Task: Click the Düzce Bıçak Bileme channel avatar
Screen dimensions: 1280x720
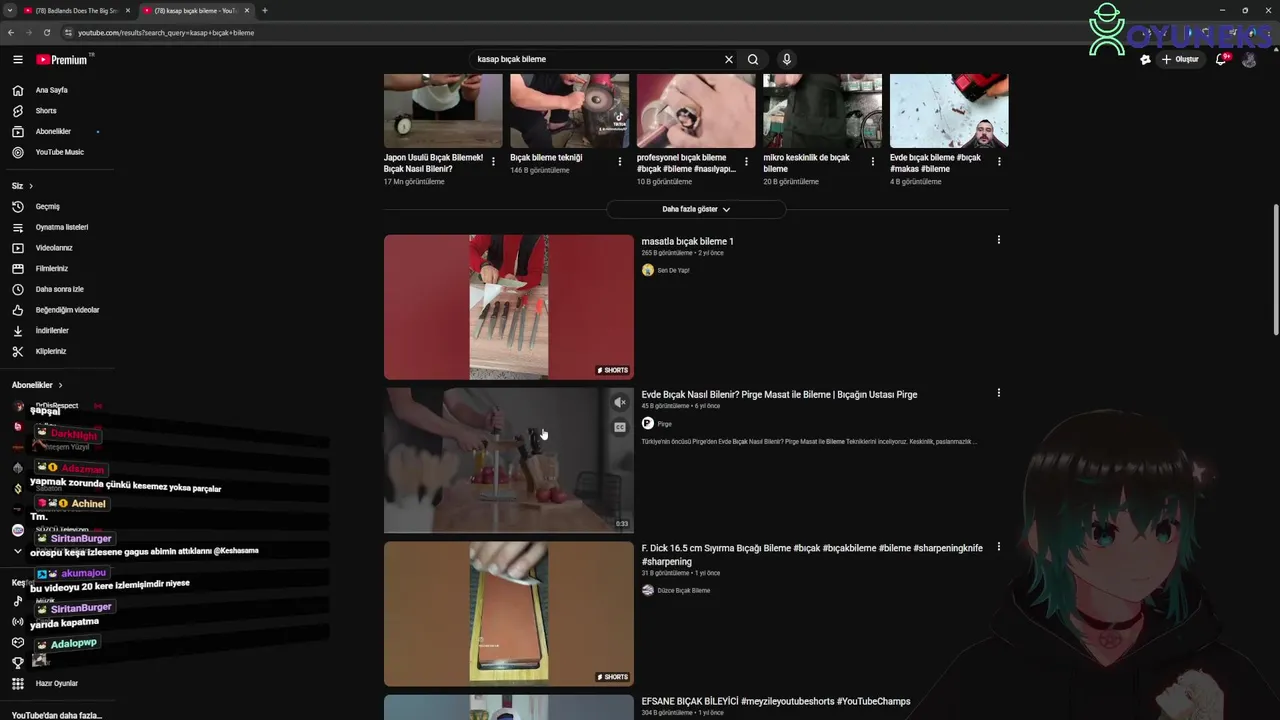Action: [x=648, y=590]
